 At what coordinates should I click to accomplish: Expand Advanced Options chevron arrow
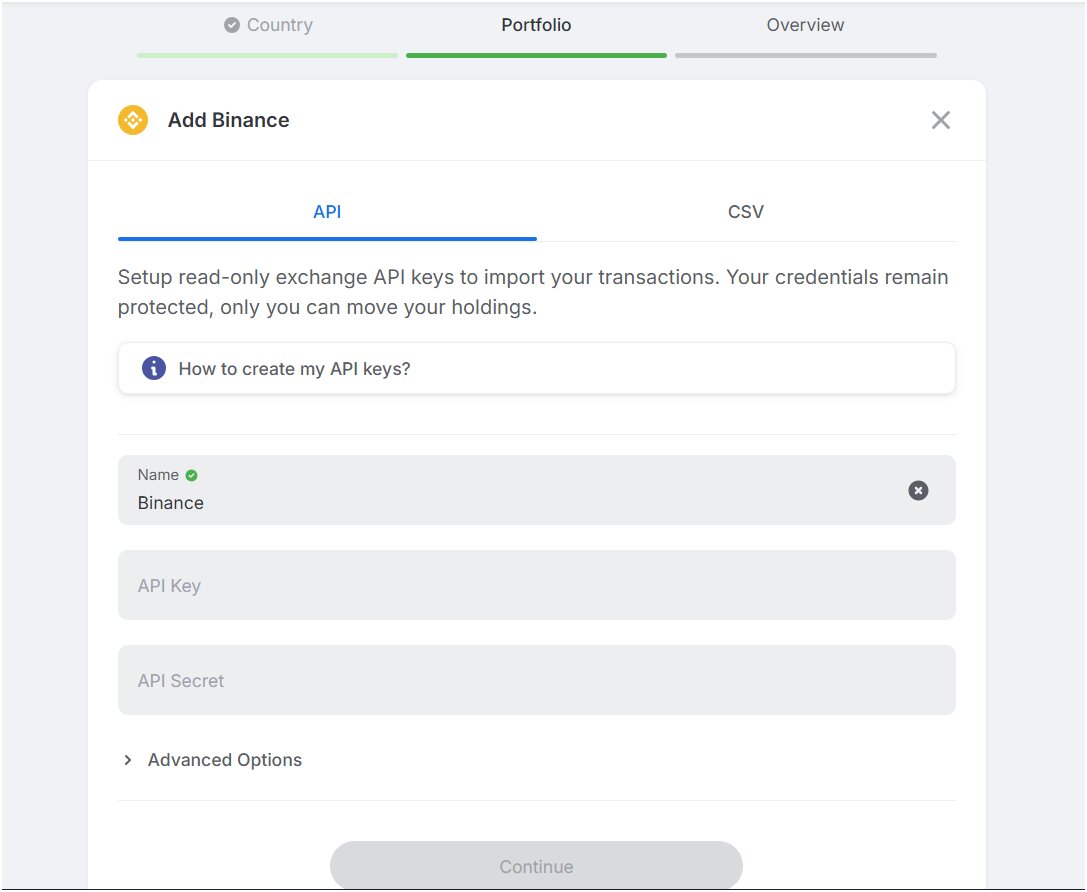(x=128, y=760)
